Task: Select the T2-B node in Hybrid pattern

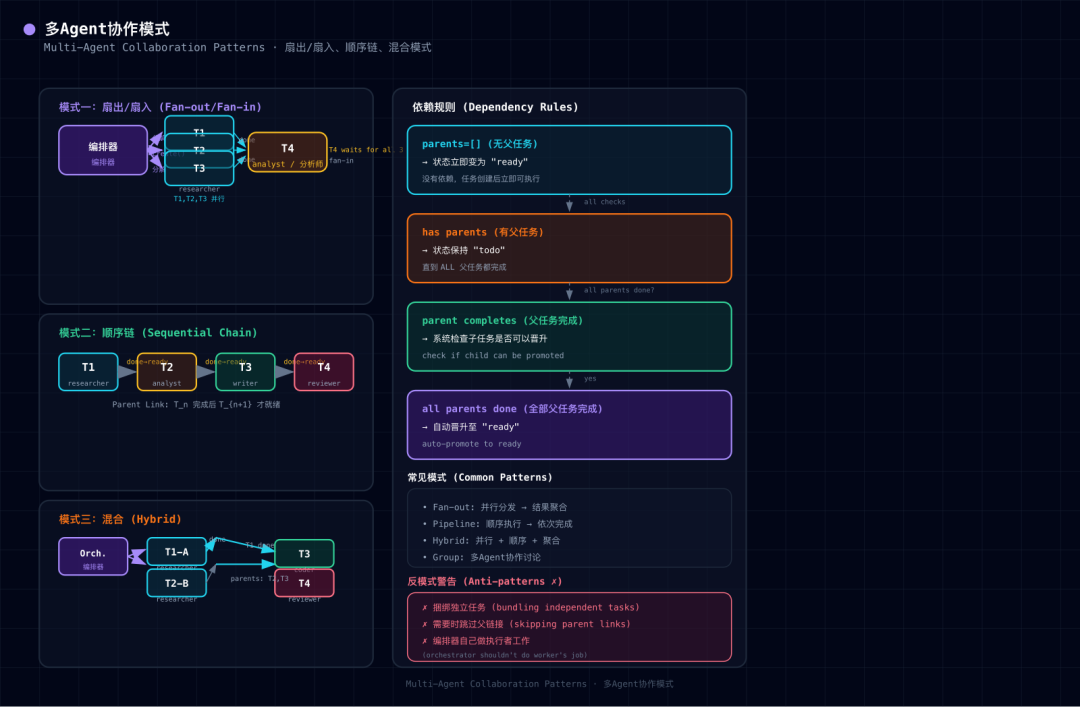Action: pyautogui.click(x=176, y=583)
